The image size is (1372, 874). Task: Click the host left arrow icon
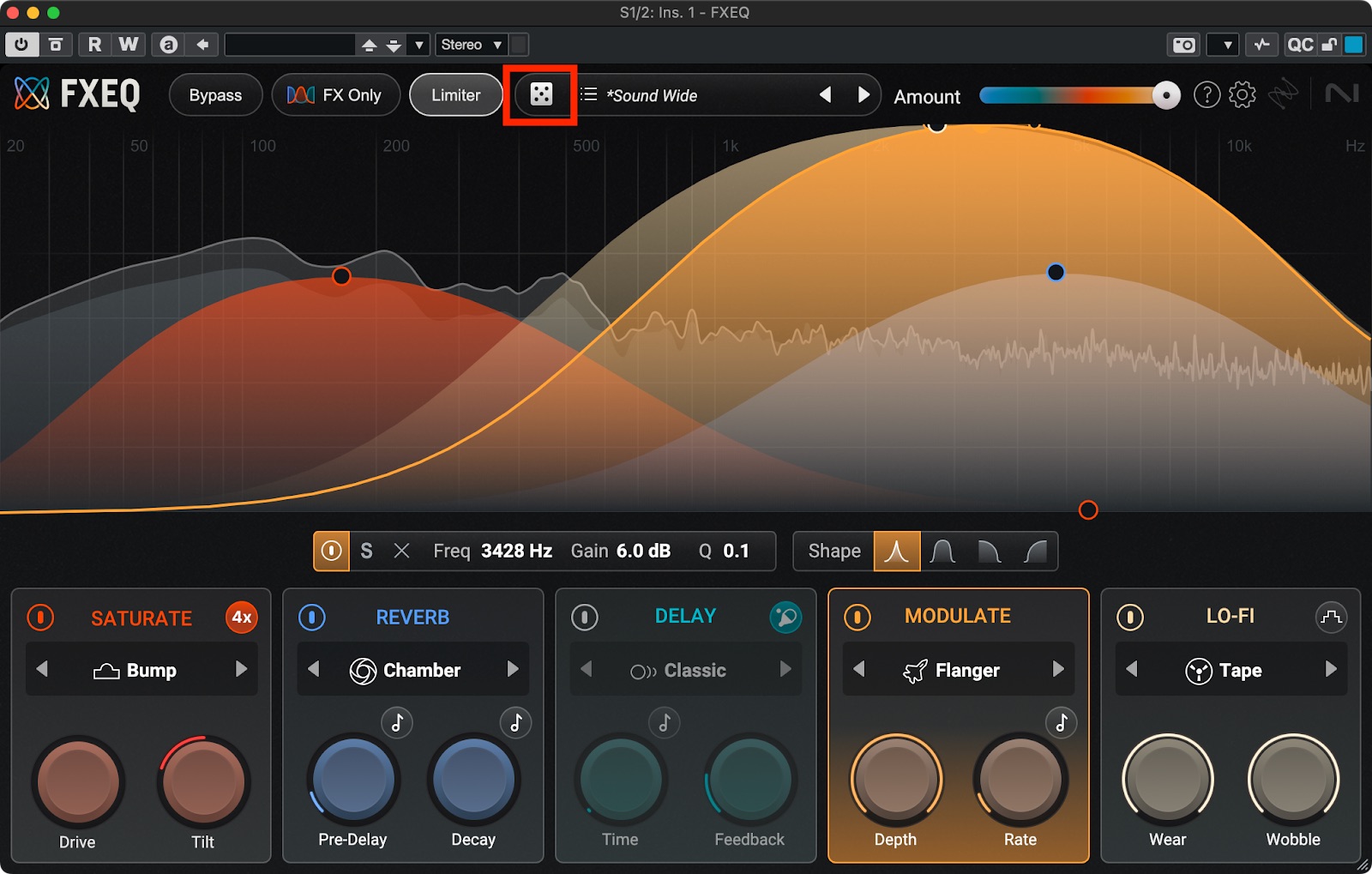[202, 45]
